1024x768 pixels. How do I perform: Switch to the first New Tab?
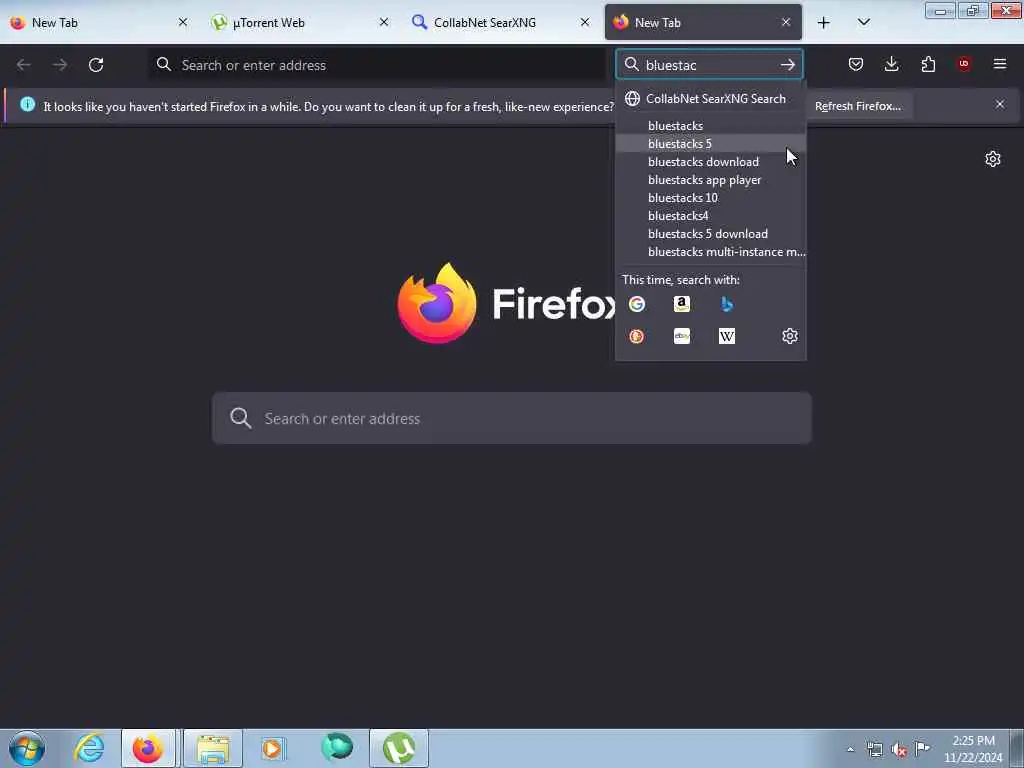tap(98, 23)
